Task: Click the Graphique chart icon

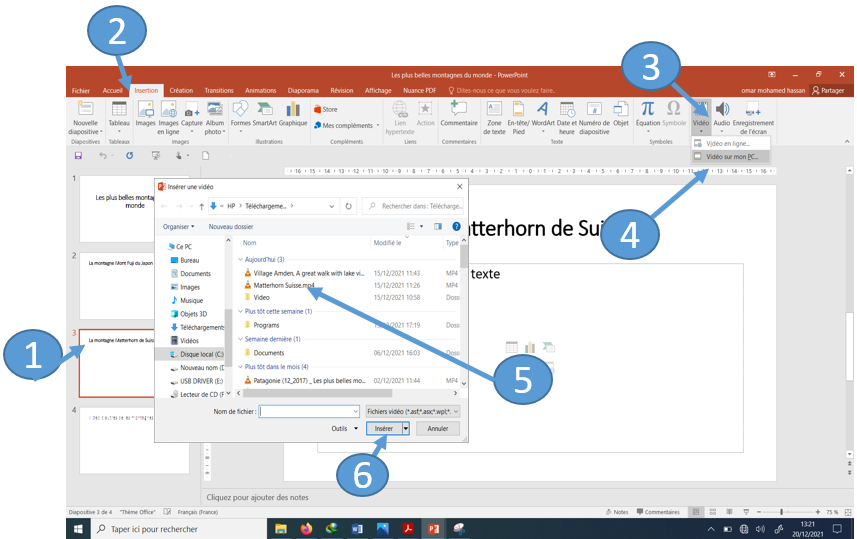Action: point(293,112)
